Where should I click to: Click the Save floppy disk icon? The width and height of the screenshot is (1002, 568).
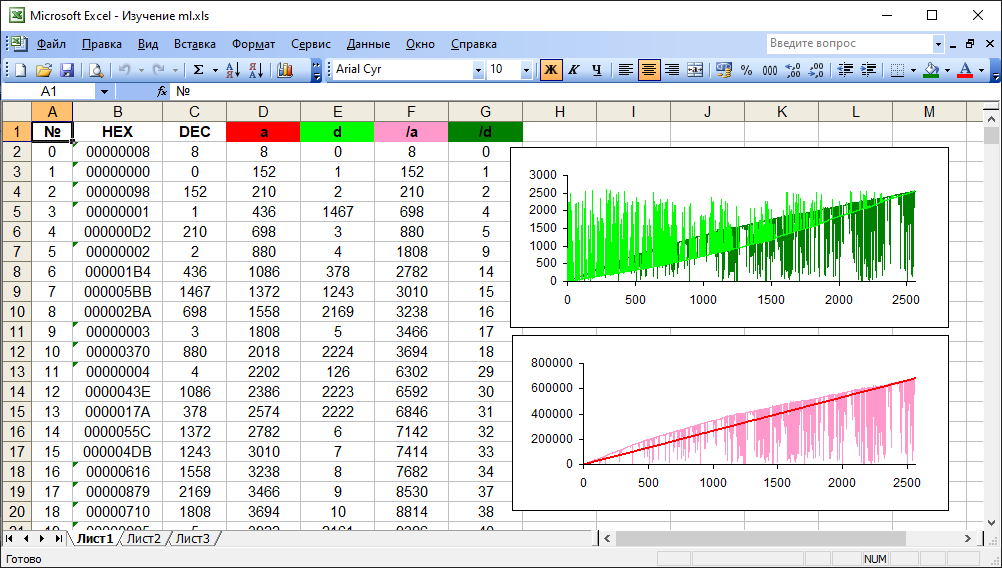(x=67, y=70)
